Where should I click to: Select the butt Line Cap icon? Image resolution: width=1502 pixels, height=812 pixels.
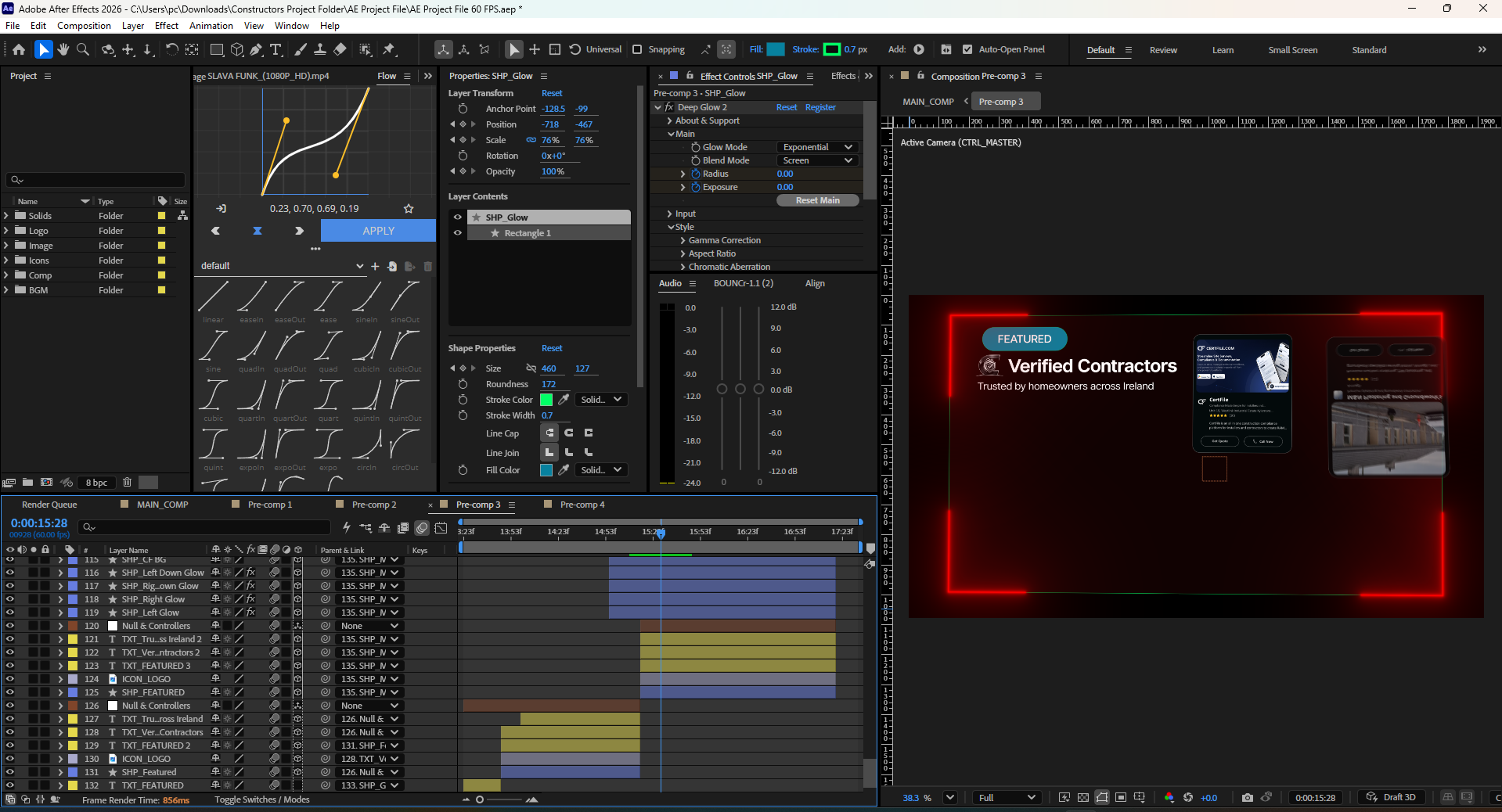click(549, 433)
